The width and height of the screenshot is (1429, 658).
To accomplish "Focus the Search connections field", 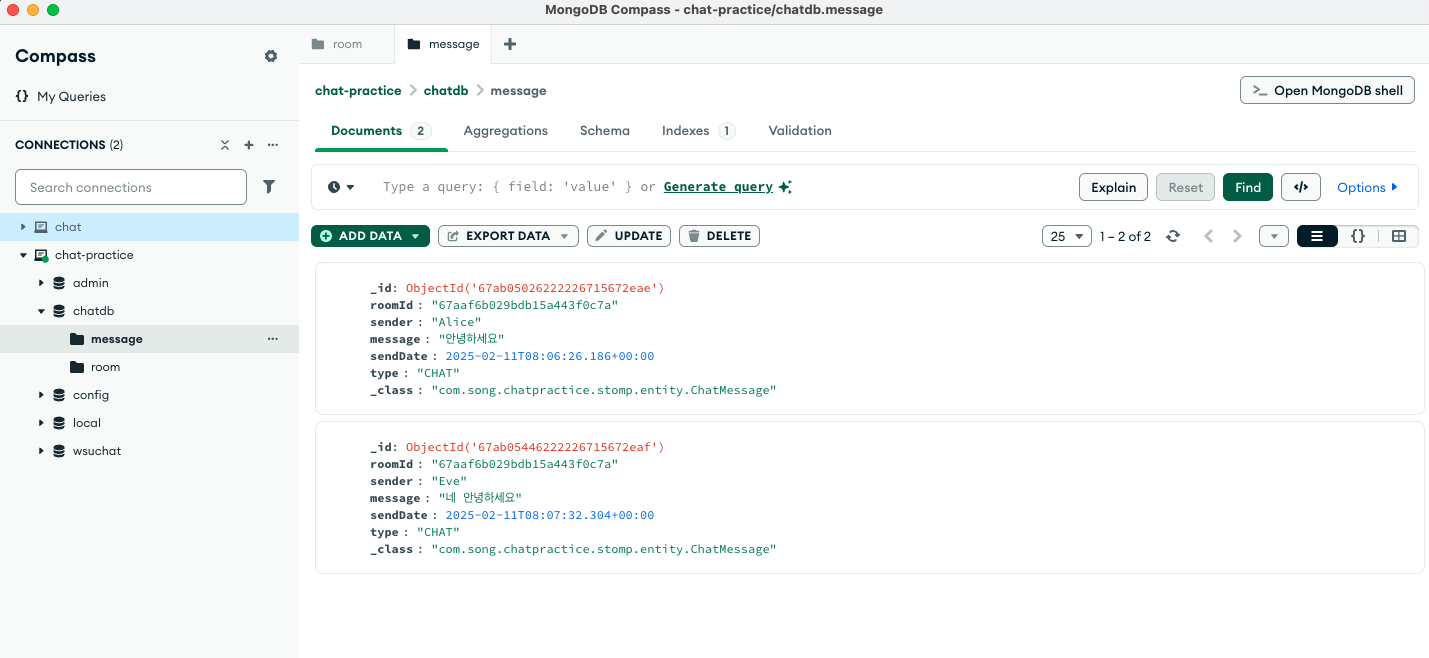I will 131,187.
